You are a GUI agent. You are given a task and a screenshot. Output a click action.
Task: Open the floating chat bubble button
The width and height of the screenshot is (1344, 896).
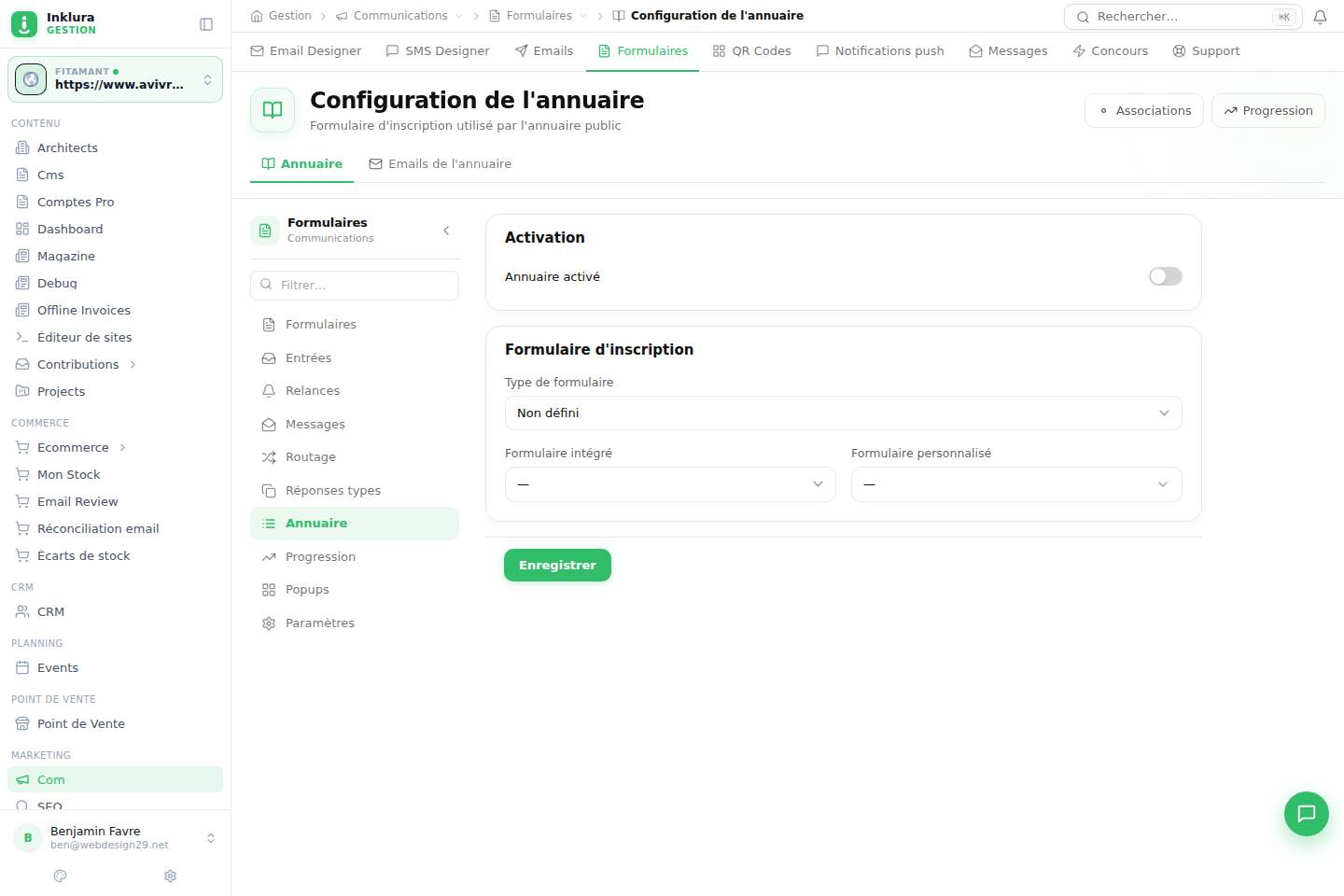[x=1306, y=813]
